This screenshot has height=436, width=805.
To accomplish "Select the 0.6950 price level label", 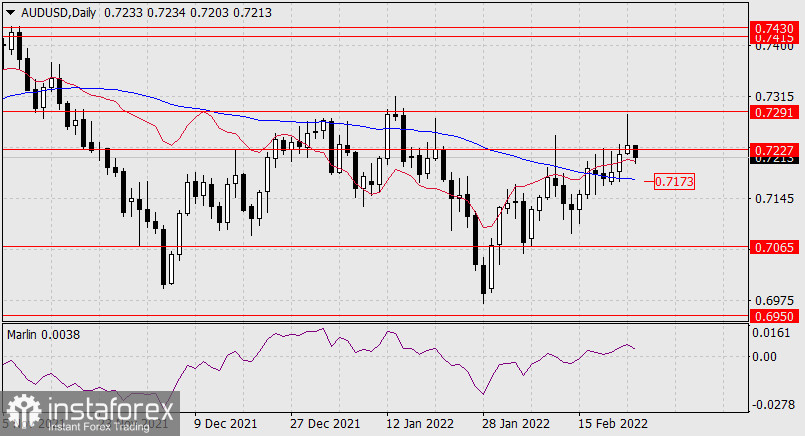I will pos(774,316).
